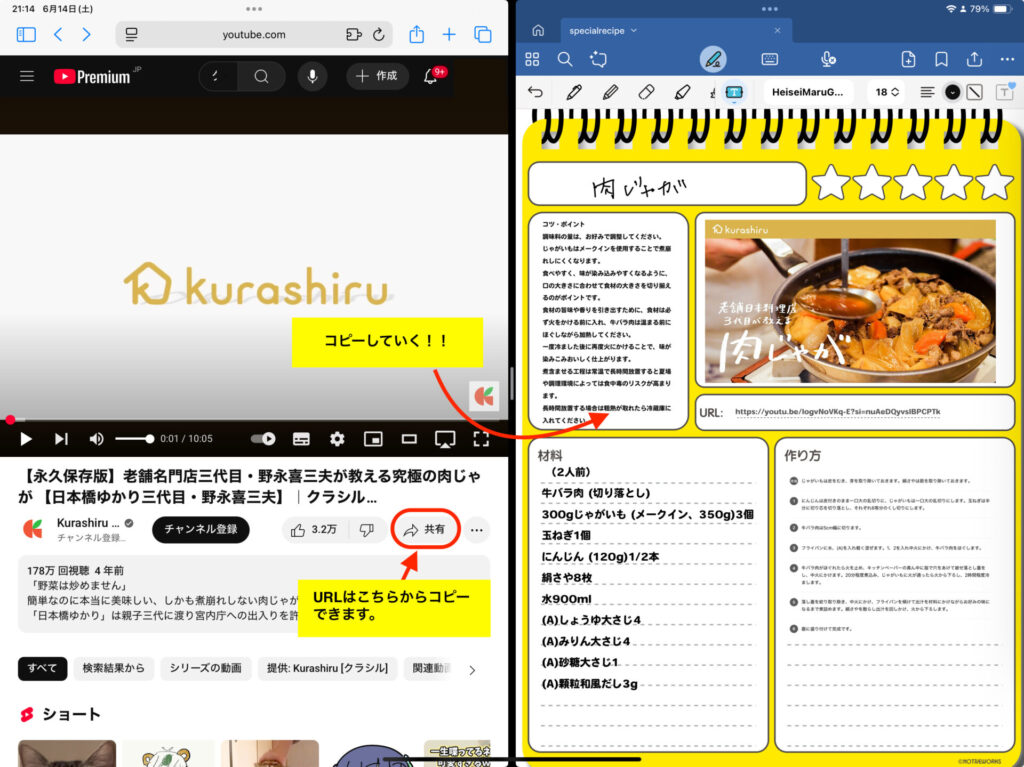1024x767 pixels.
Task: Toggle theater mode on video player
Action: click(x=409, y=439)
